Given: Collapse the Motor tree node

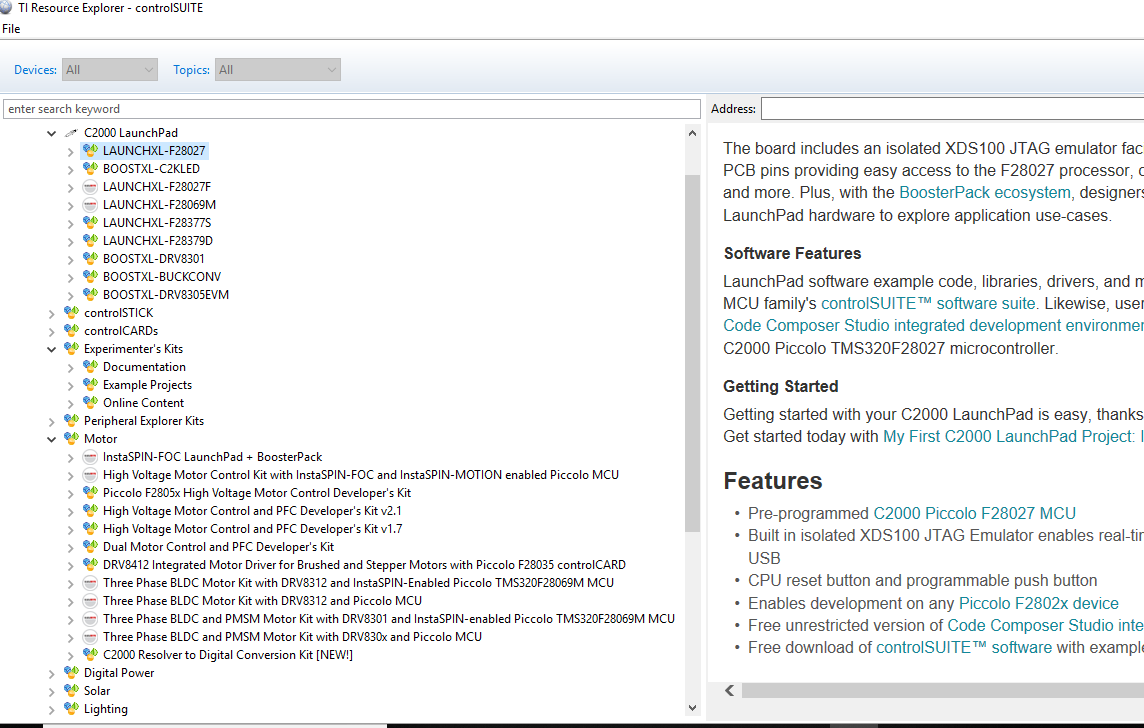Looking at the screenshot, I should click(51, 439).
